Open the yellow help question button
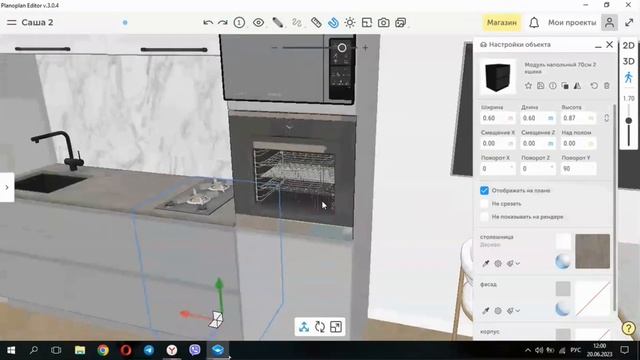The image size is (640, 360). pos(629,328)
